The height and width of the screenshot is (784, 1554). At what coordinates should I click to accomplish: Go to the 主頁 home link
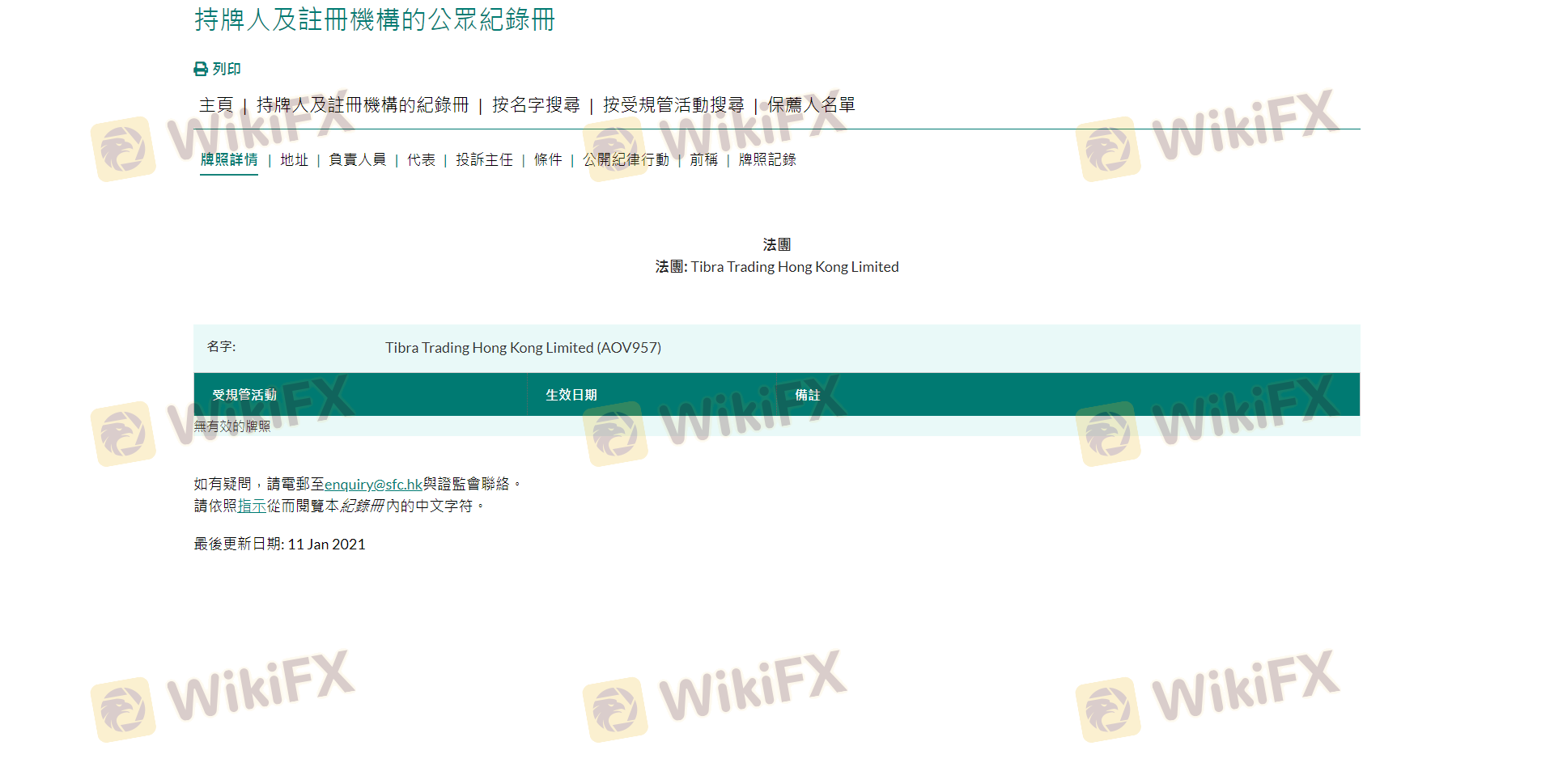click(x=216, y=105)
